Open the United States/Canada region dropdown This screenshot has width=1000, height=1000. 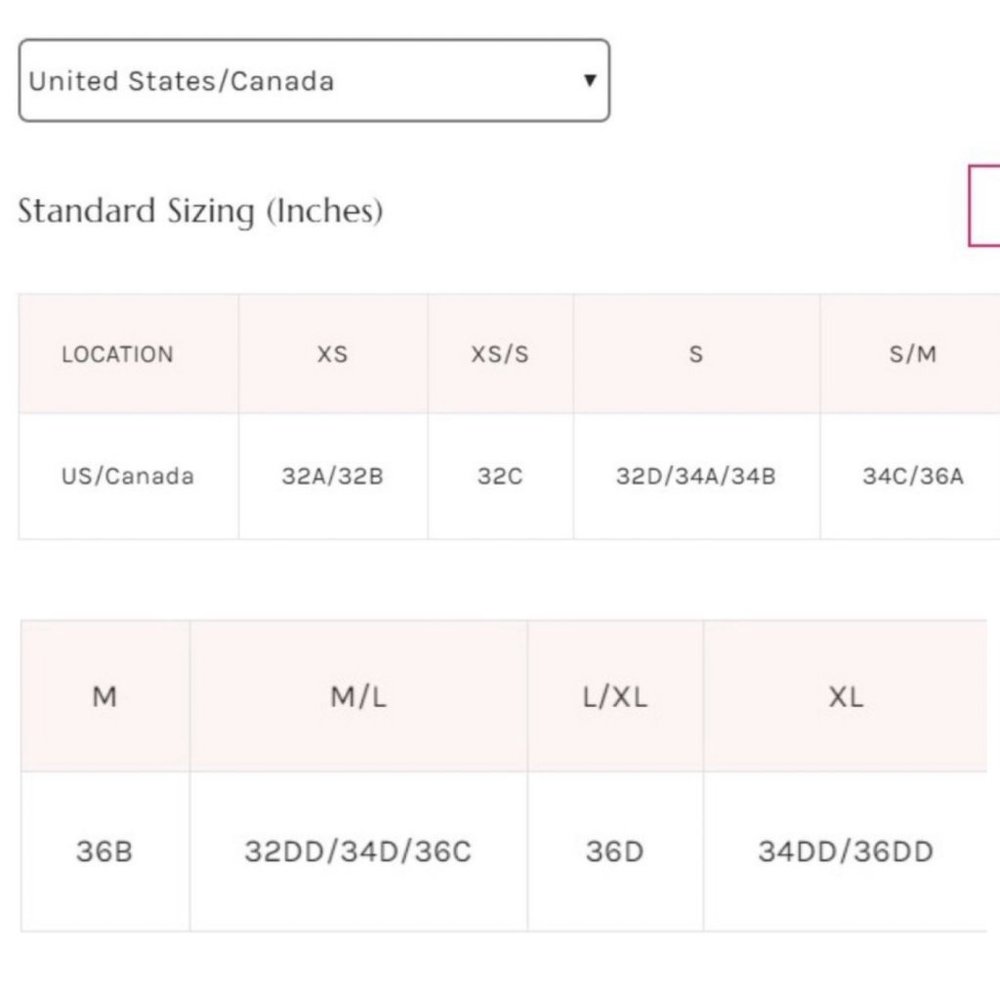314,81
